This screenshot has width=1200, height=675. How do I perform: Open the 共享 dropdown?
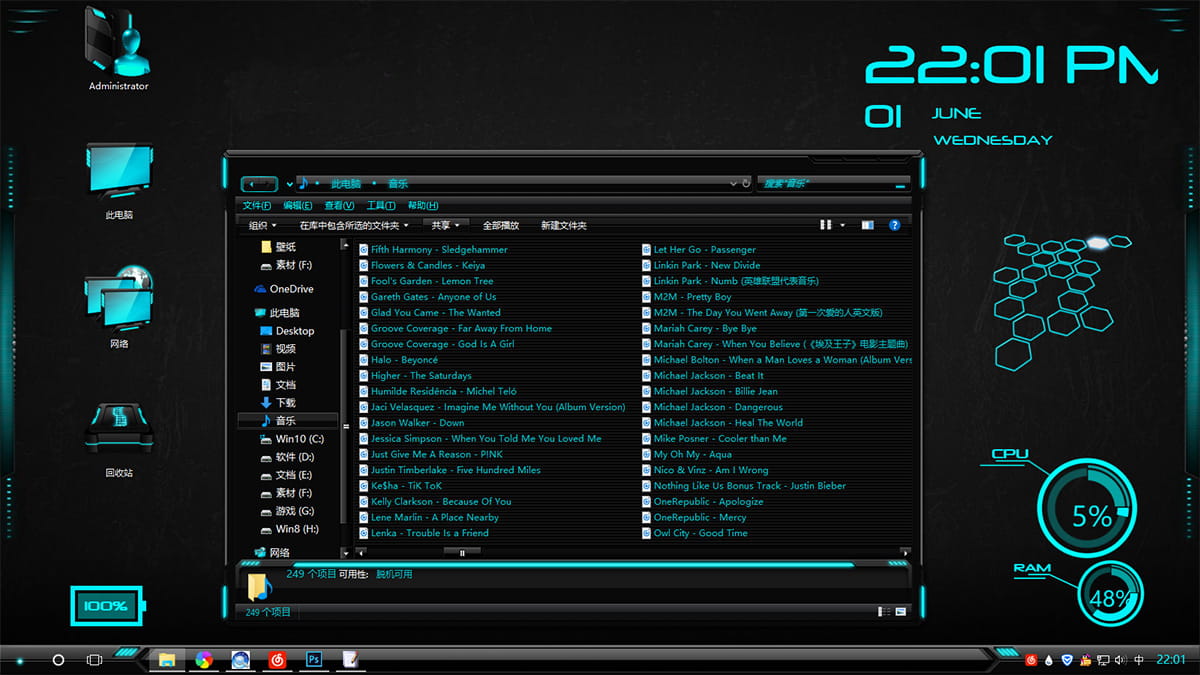point(444,226)
